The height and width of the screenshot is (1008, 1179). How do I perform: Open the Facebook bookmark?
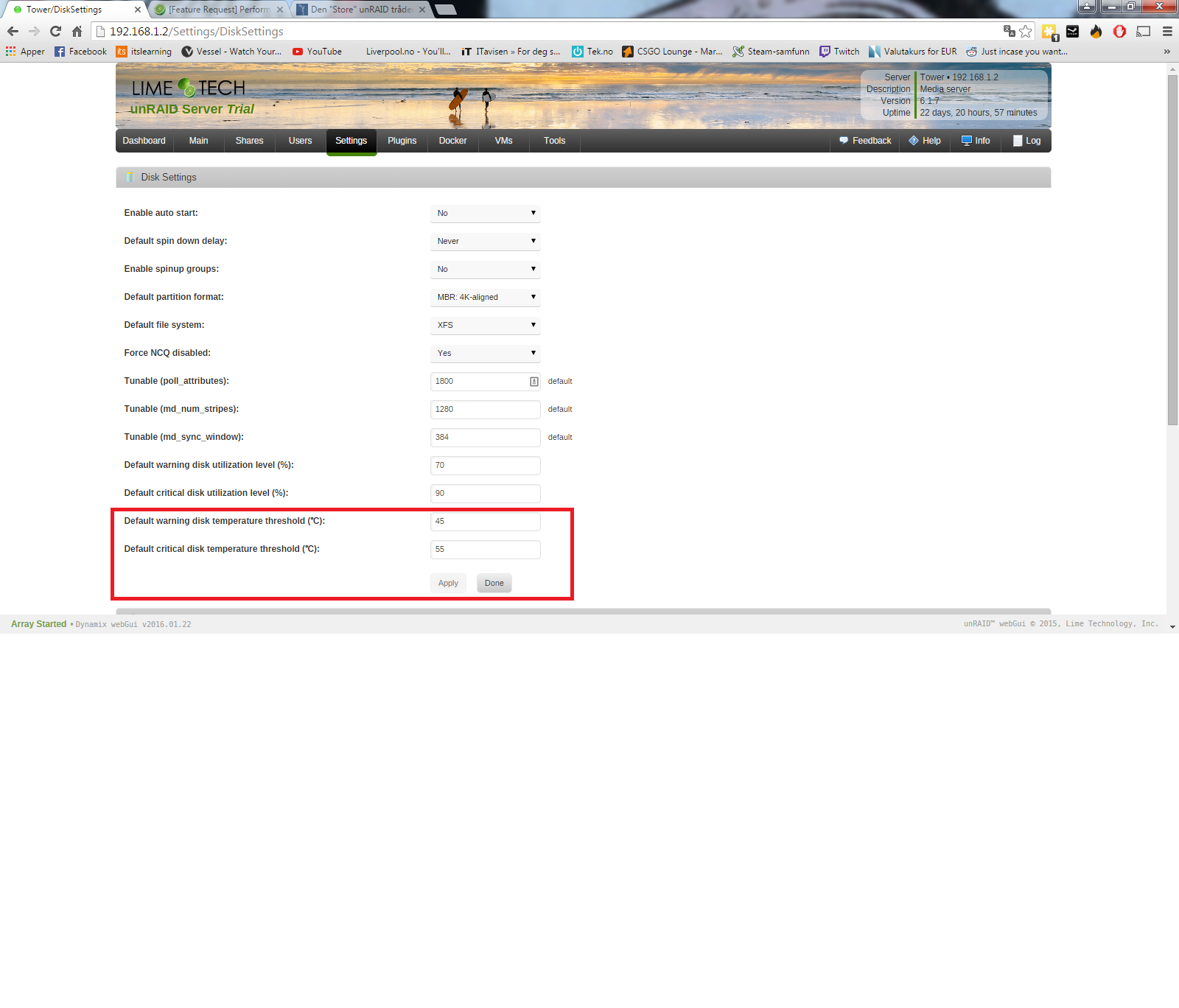pos(80,52)
